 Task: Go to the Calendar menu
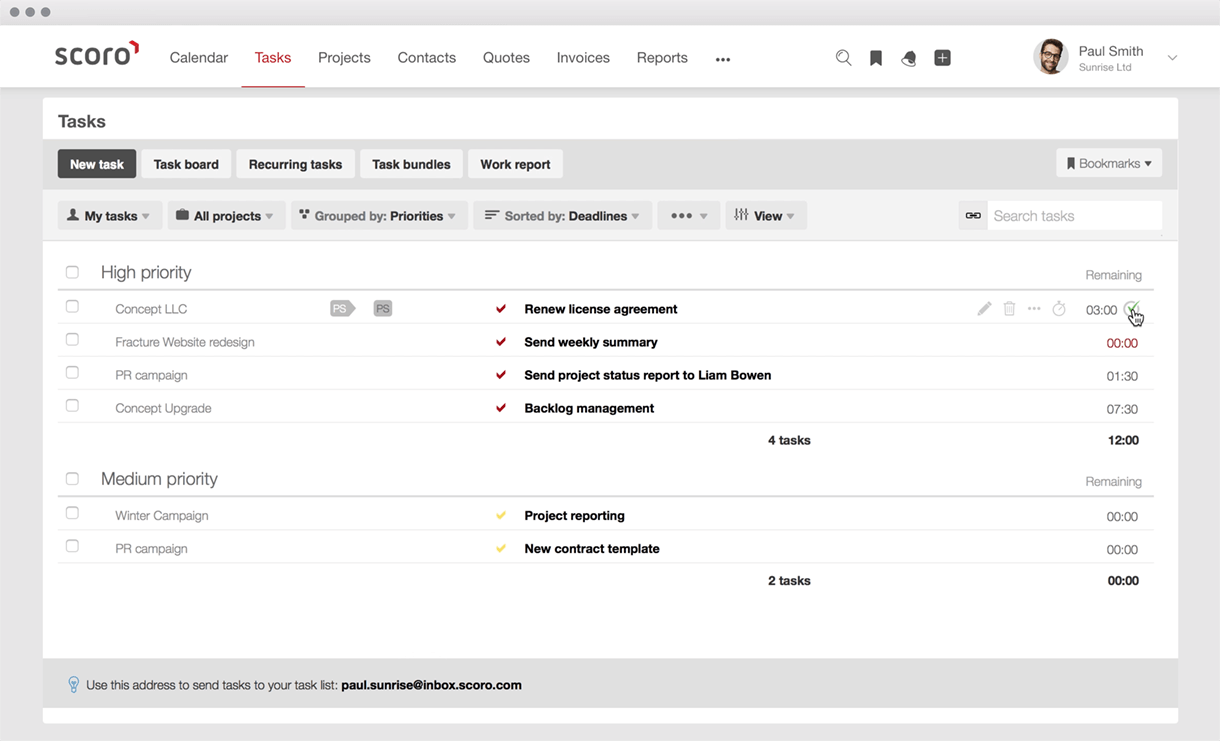click(199, 58)
